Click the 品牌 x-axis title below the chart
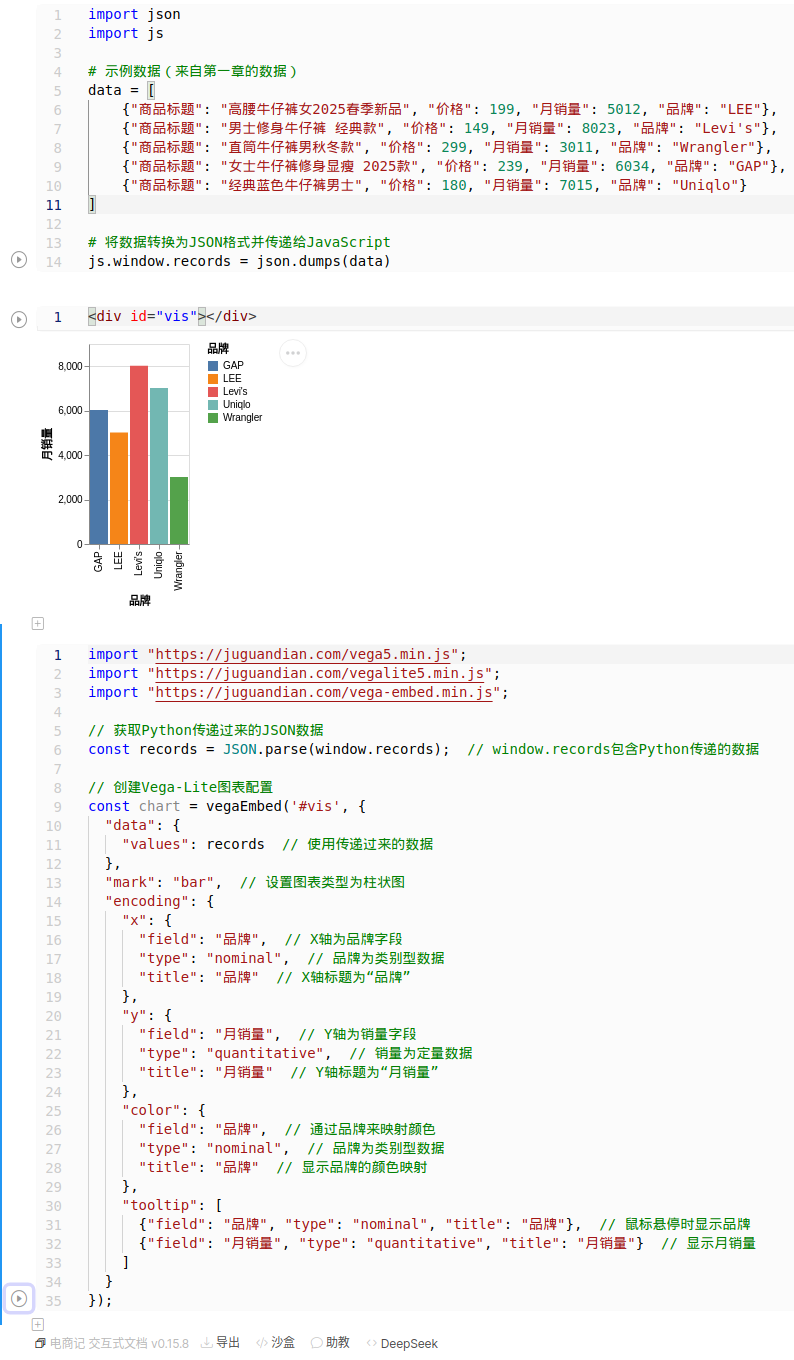 pyautogui.click(x=139, y=600)
